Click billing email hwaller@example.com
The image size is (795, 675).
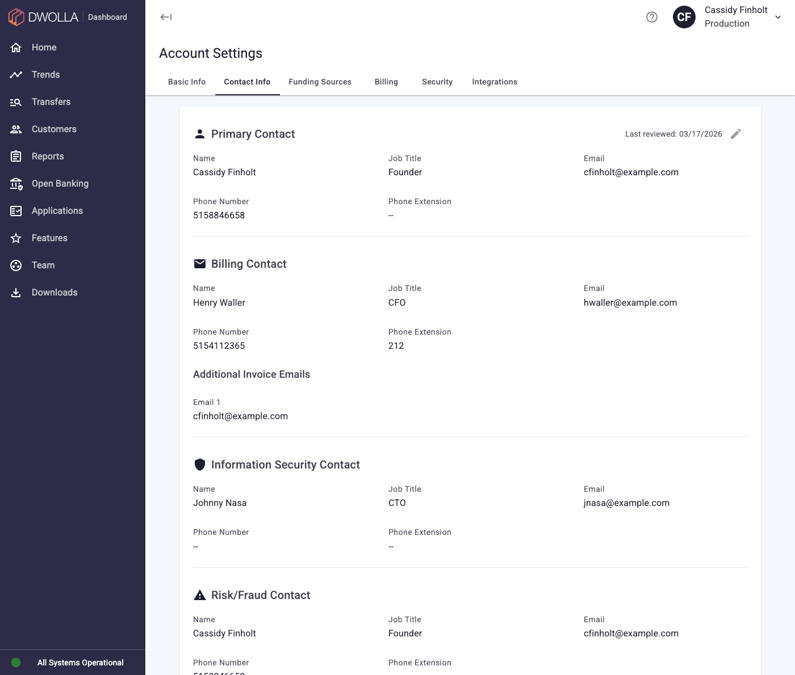click(x=630, y=303)
